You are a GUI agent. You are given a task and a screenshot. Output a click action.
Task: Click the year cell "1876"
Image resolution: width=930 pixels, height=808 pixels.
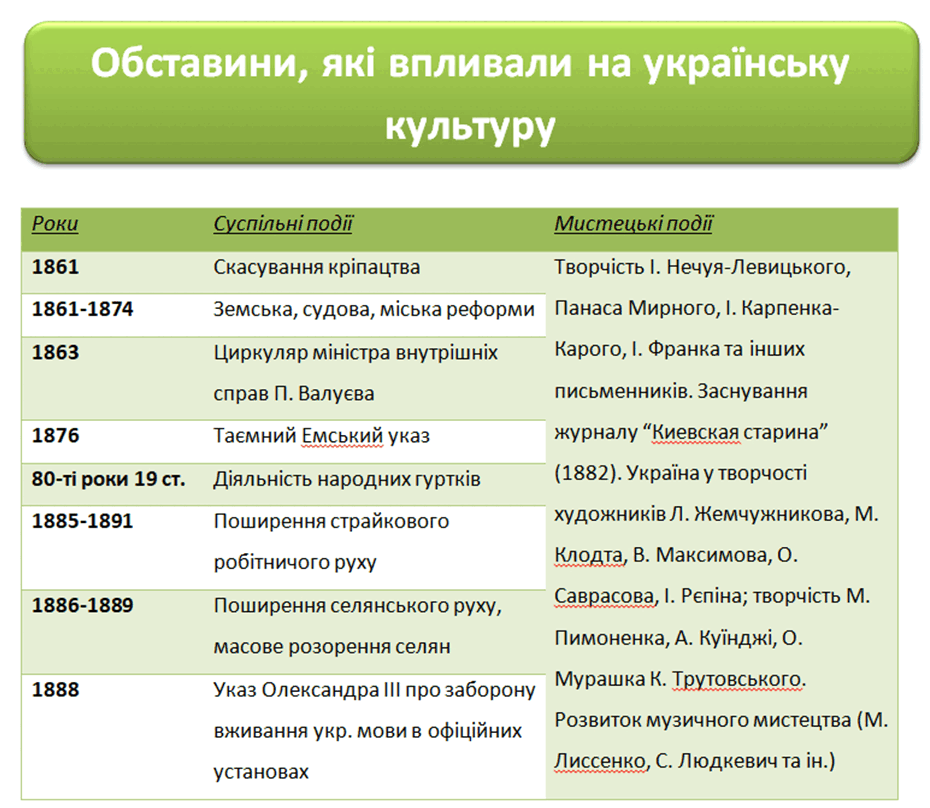(55, 435)
